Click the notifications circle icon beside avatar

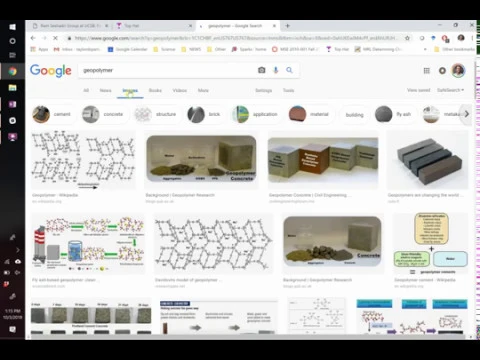click(x=442, y=71)
